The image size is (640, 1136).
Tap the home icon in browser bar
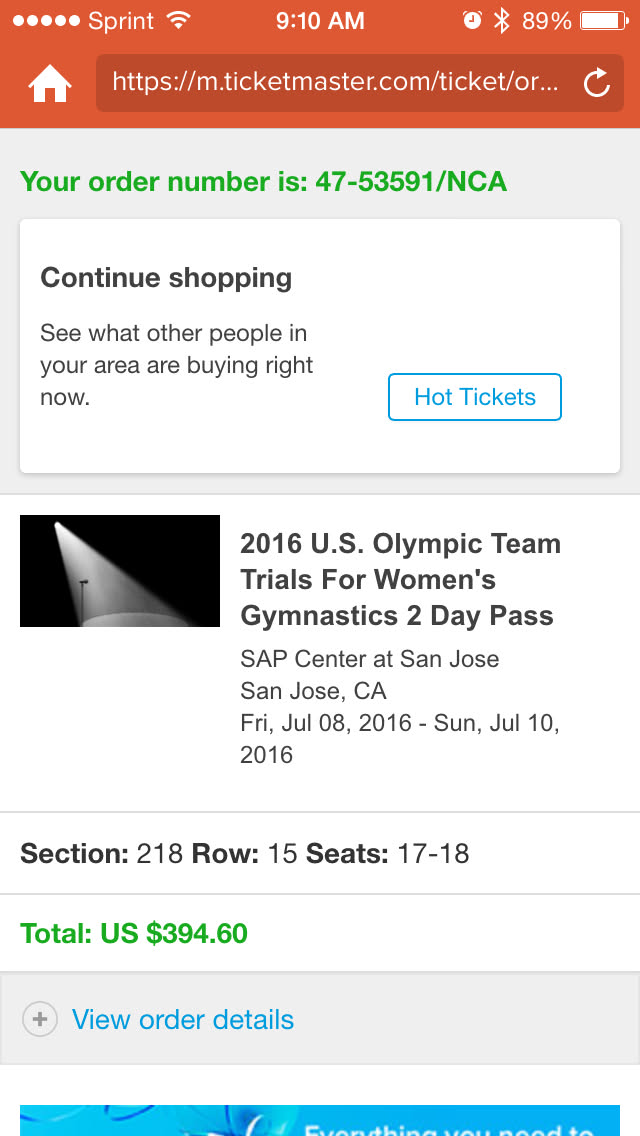tap(50, 84)
